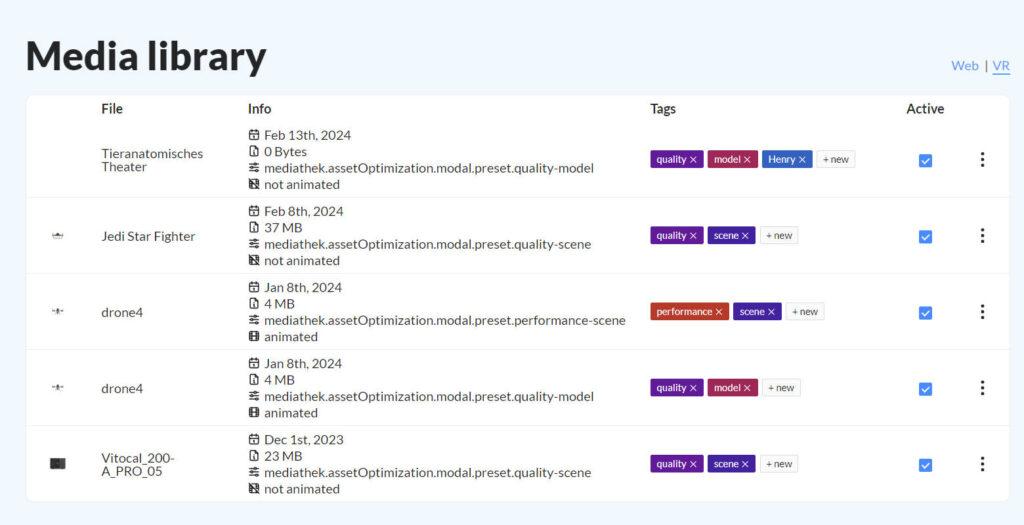The height and width of the screenshot is (525, 1024).
Task: Remove scene tag from Vitocal_200-A_PRO_05
Action: pos(745,464)
